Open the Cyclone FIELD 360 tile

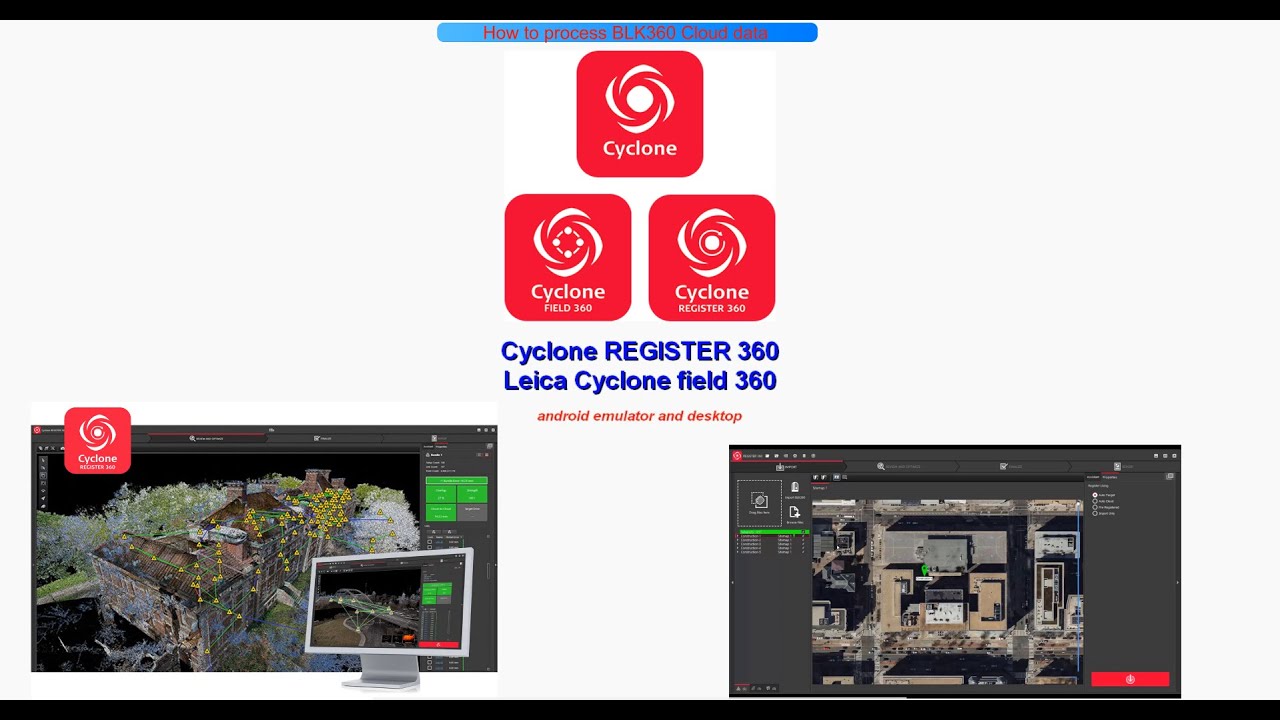(568, 257)
